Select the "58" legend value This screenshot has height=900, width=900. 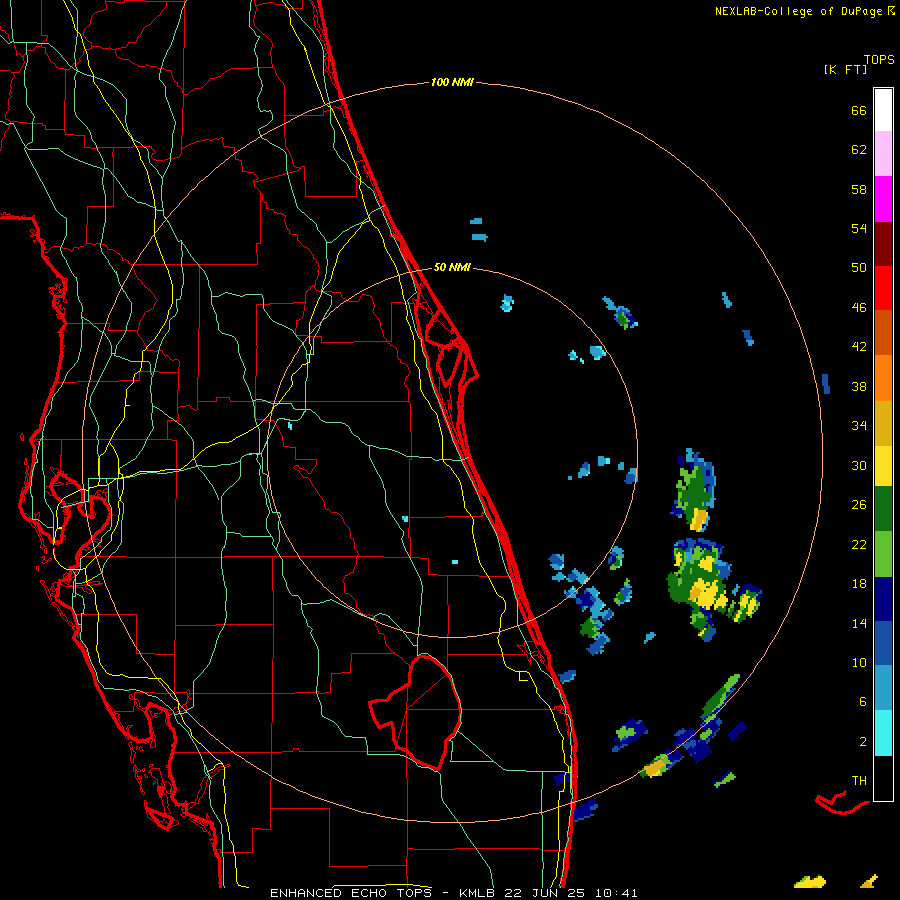(x=859, y=189)
